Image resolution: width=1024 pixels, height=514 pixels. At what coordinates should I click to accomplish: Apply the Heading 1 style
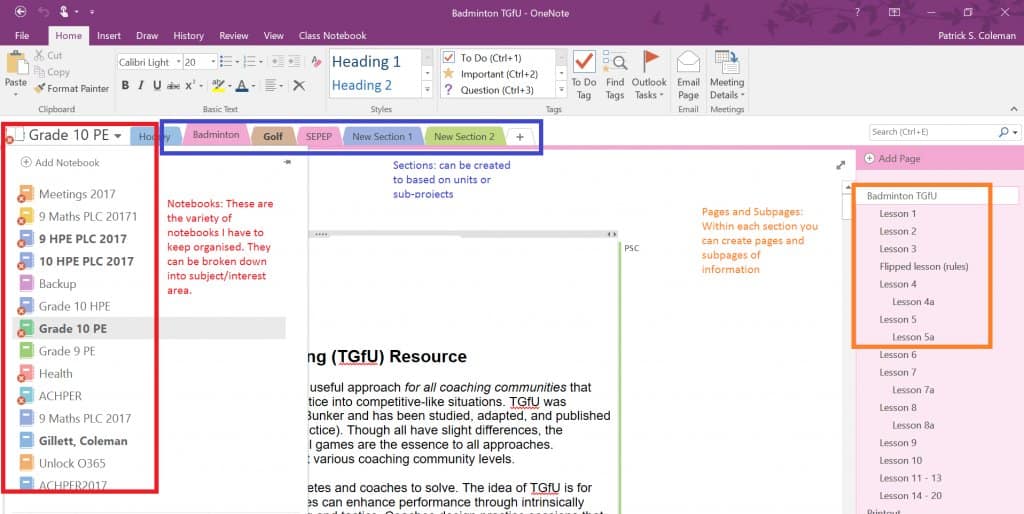tap(366, 61)
